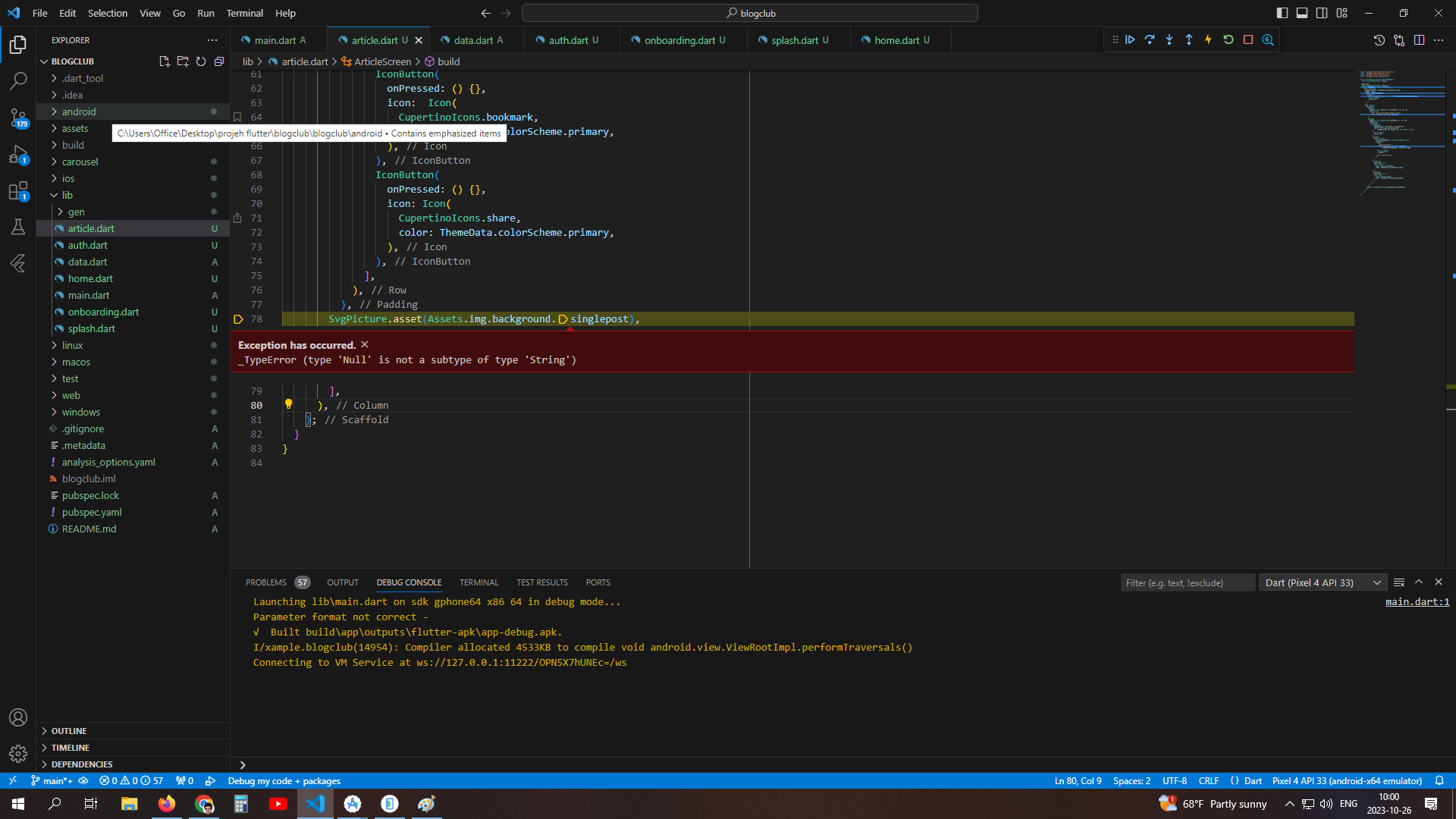1456x819 pixels.
Task: Open Source Control view with 179 changes
Action: [x=18, y=118]
